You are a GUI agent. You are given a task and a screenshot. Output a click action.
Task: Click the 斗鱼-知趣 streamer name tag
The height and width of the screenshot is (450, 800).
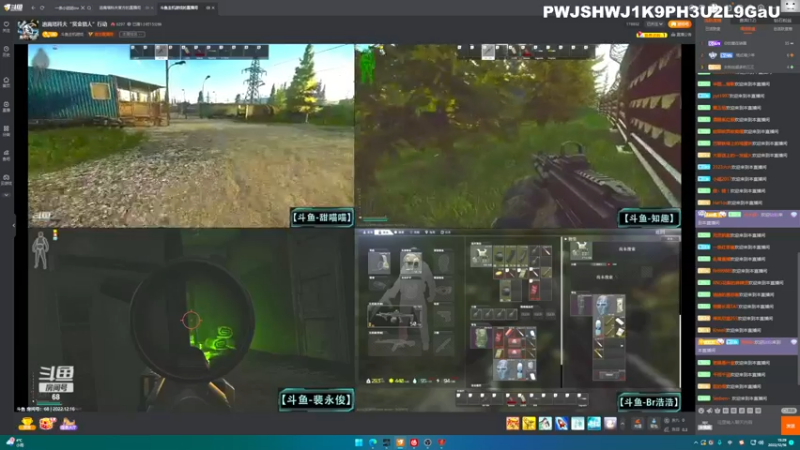click(649, 218)
